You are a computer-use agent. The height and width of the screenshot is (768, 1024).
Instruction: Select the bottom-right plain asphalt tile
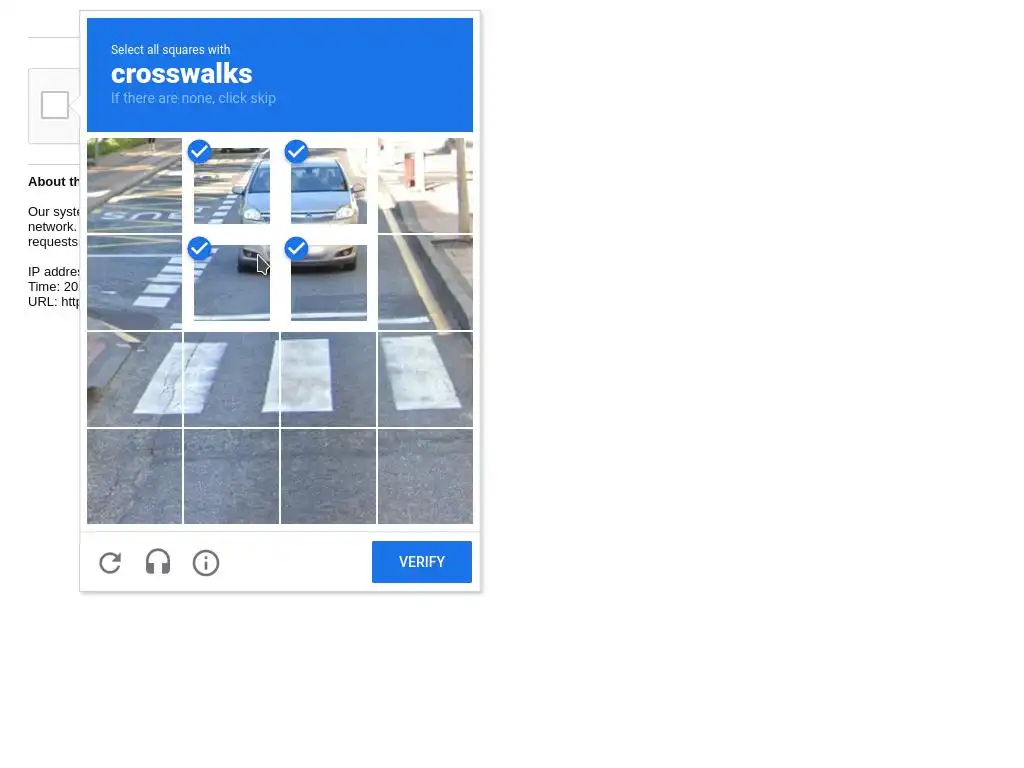coord(425,476)
